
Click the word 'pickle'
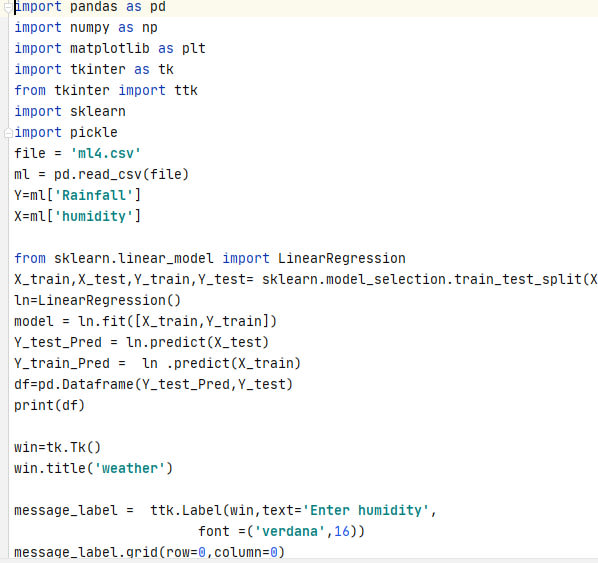coord(94,133)
